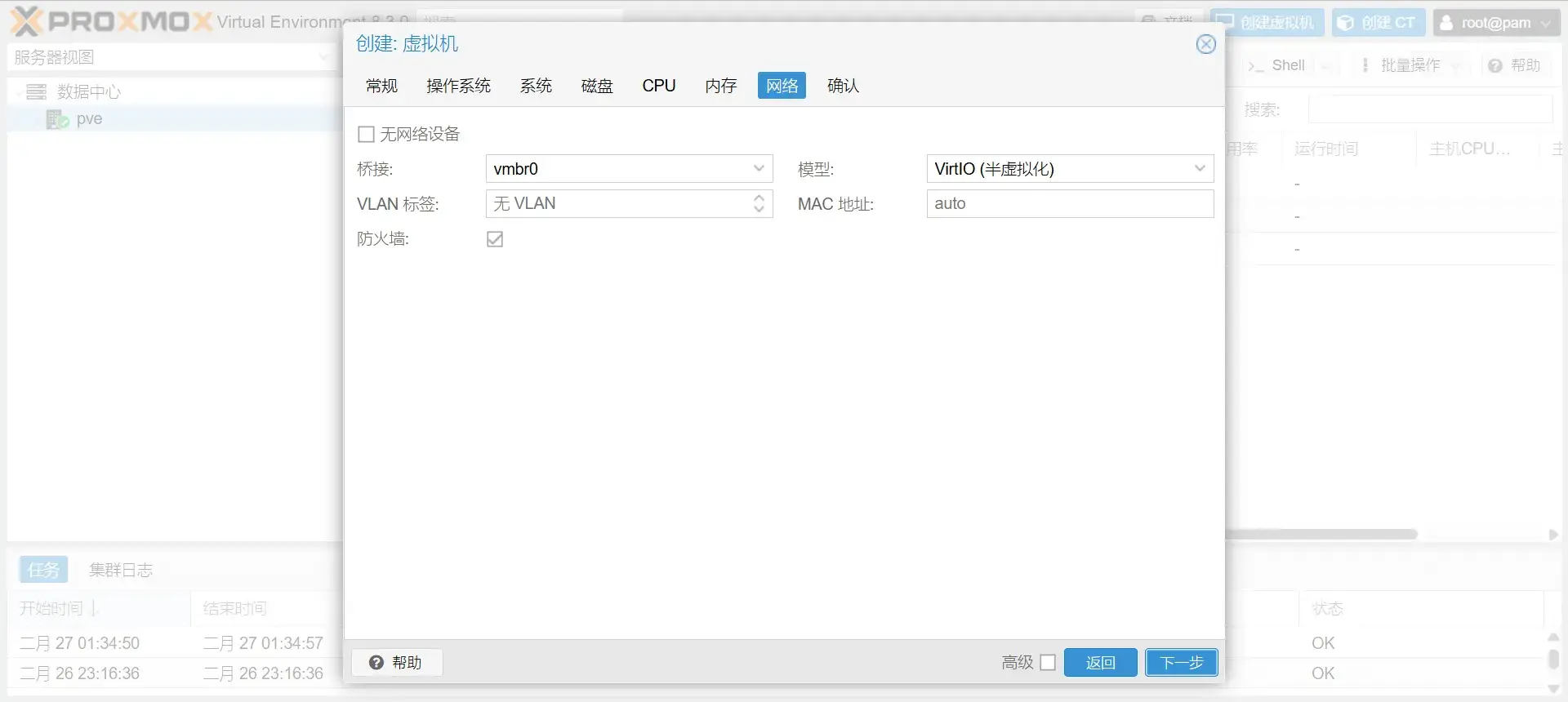Click the 创建虚拟机 monitor icon

pos(1225,22)
